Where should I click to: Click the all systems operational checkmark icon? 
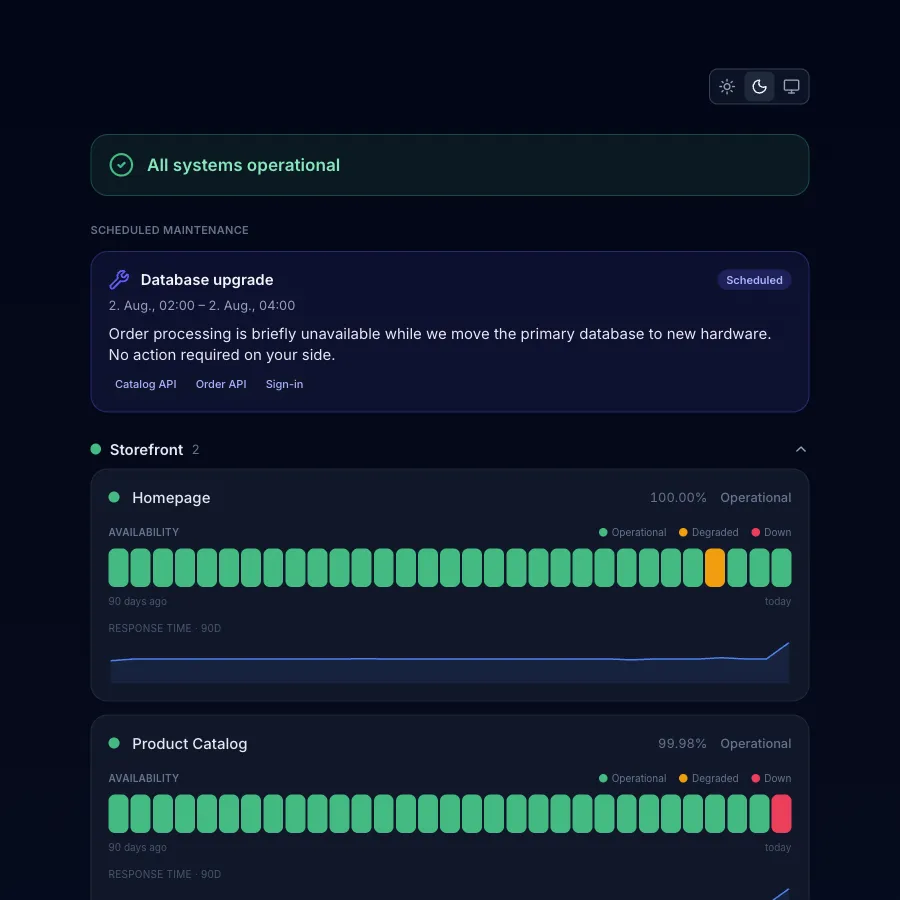[x=121, y=165]
